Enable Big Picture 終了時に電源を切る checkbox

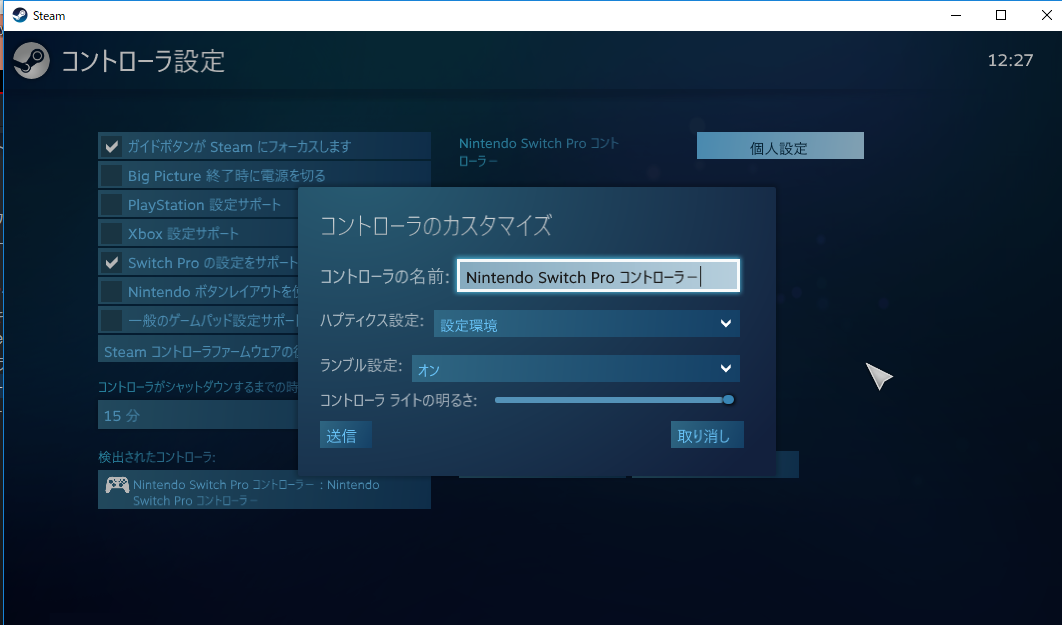point(112,175)
